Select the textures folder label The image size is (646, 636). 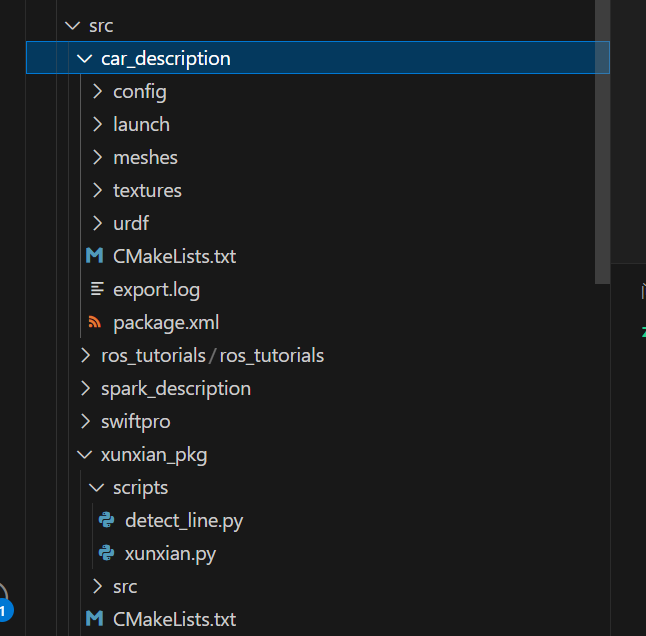[147, 191]
